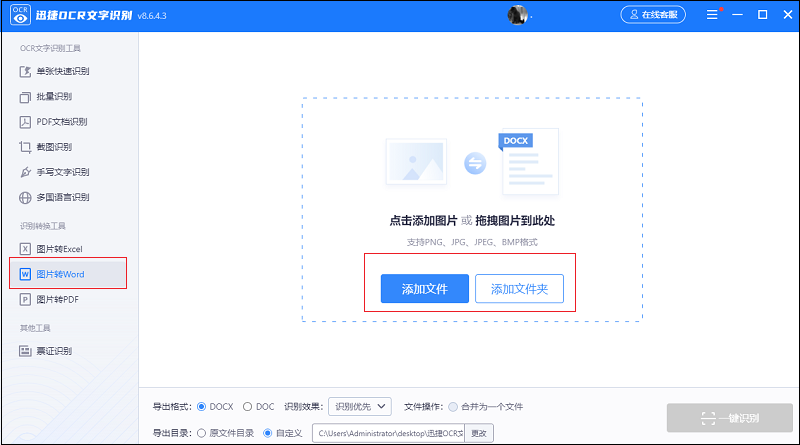Select the 图片转Word icon
Viewport: 800px width, 445px height.
click(25, 274)
